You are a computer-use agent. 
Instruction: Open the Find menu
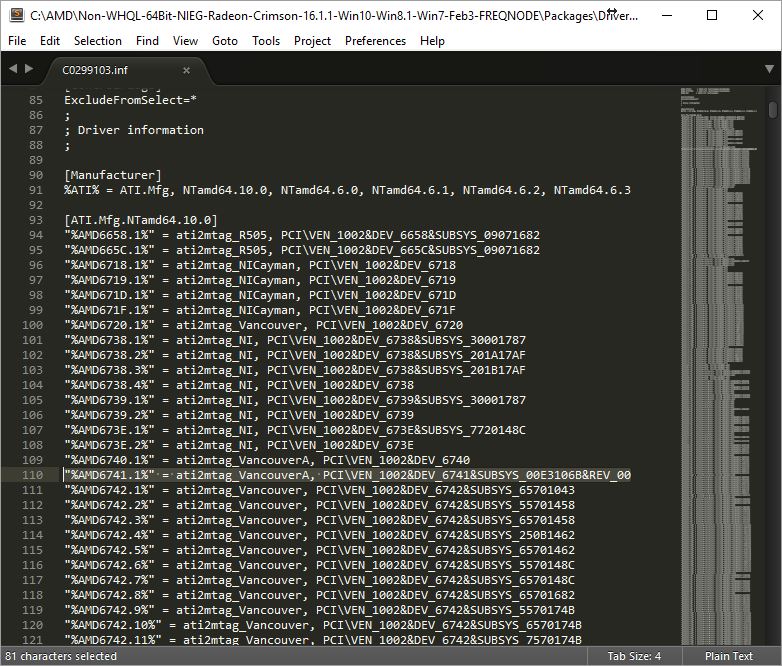coord(147,41)
